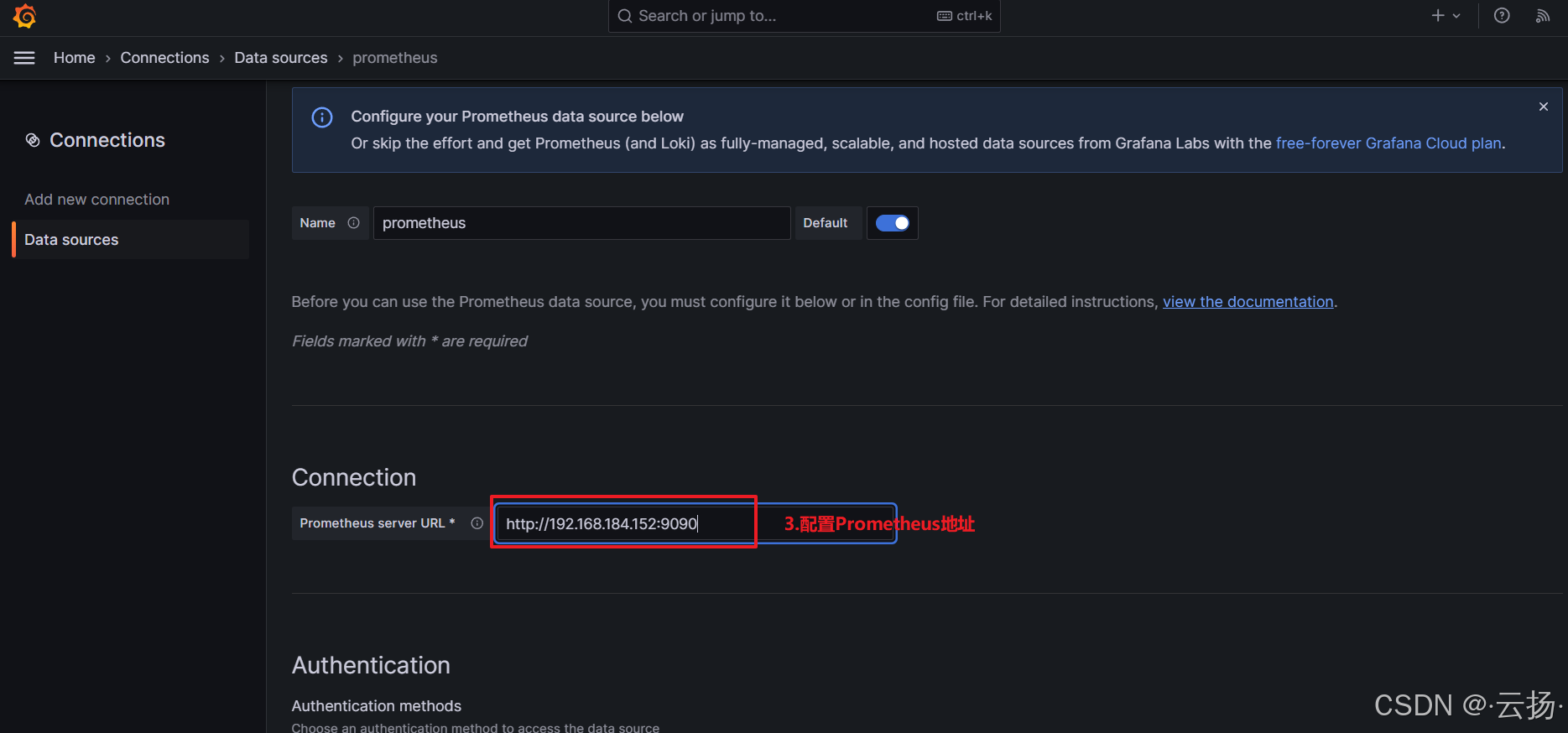
Task: Go to Data sources breadcrumb
Action: pyautogui.click(x=281, y=58)
